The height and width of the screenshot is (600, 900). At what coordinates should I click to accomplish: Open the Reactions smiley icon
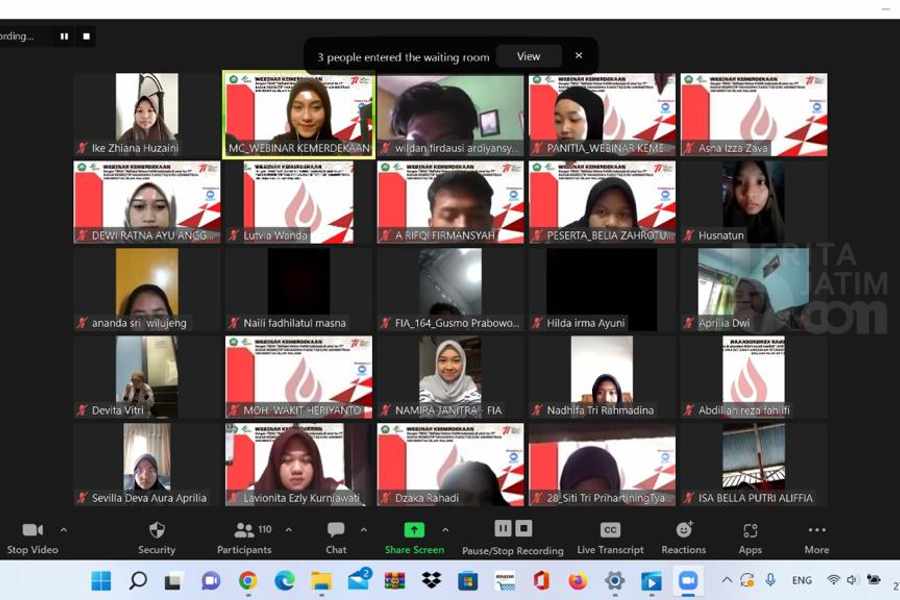[684, 529]
